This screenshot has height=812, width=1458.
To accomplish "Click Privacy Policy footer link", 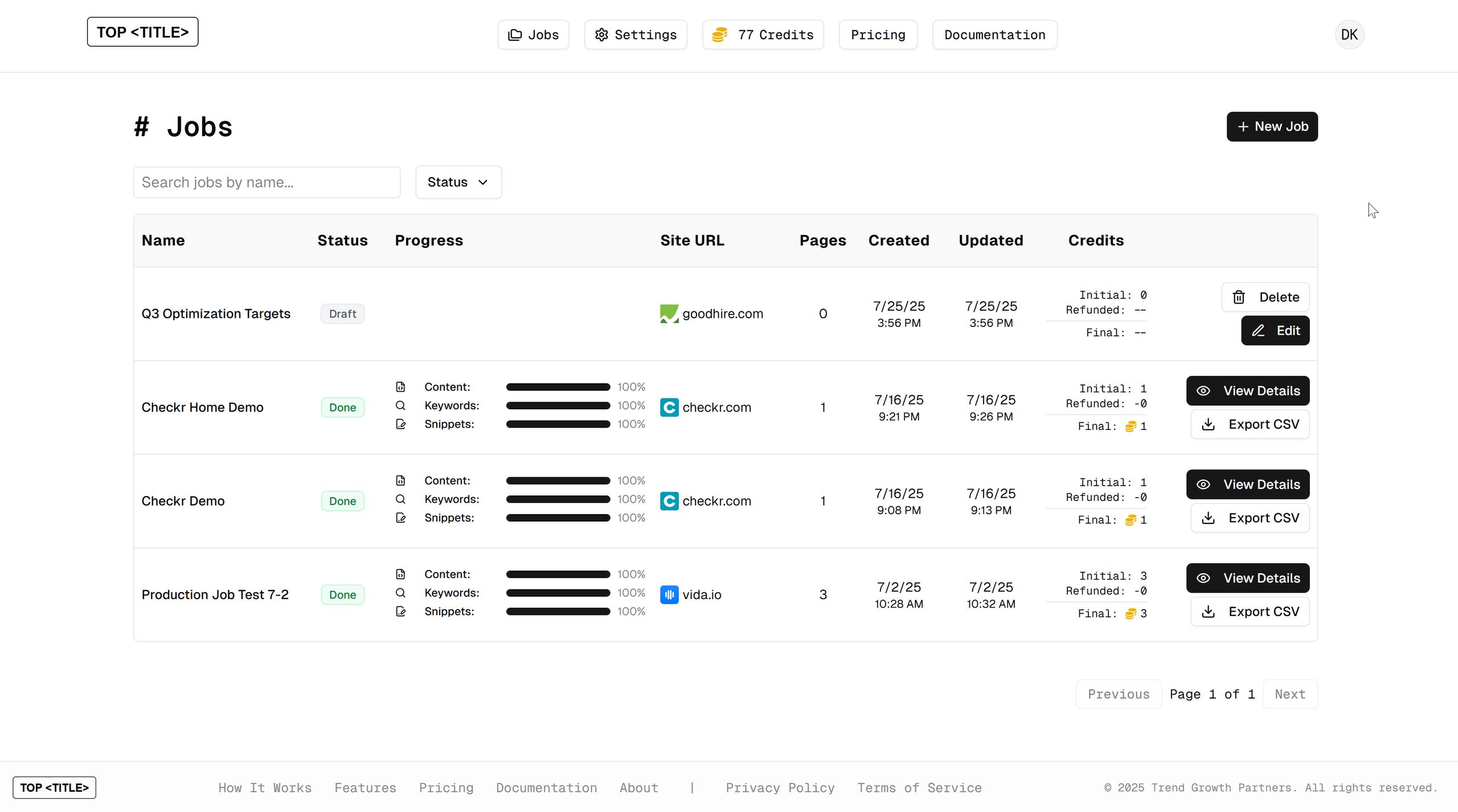I will 780,788.
